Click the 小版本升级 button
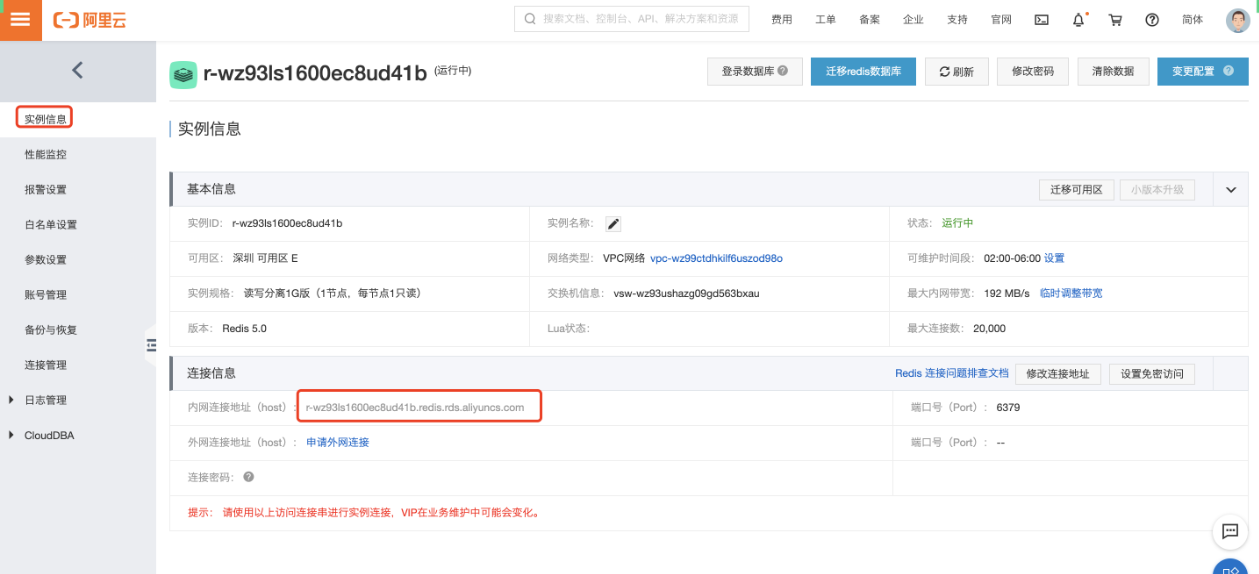The image size is (1259, 574). tap(1157, 190)
